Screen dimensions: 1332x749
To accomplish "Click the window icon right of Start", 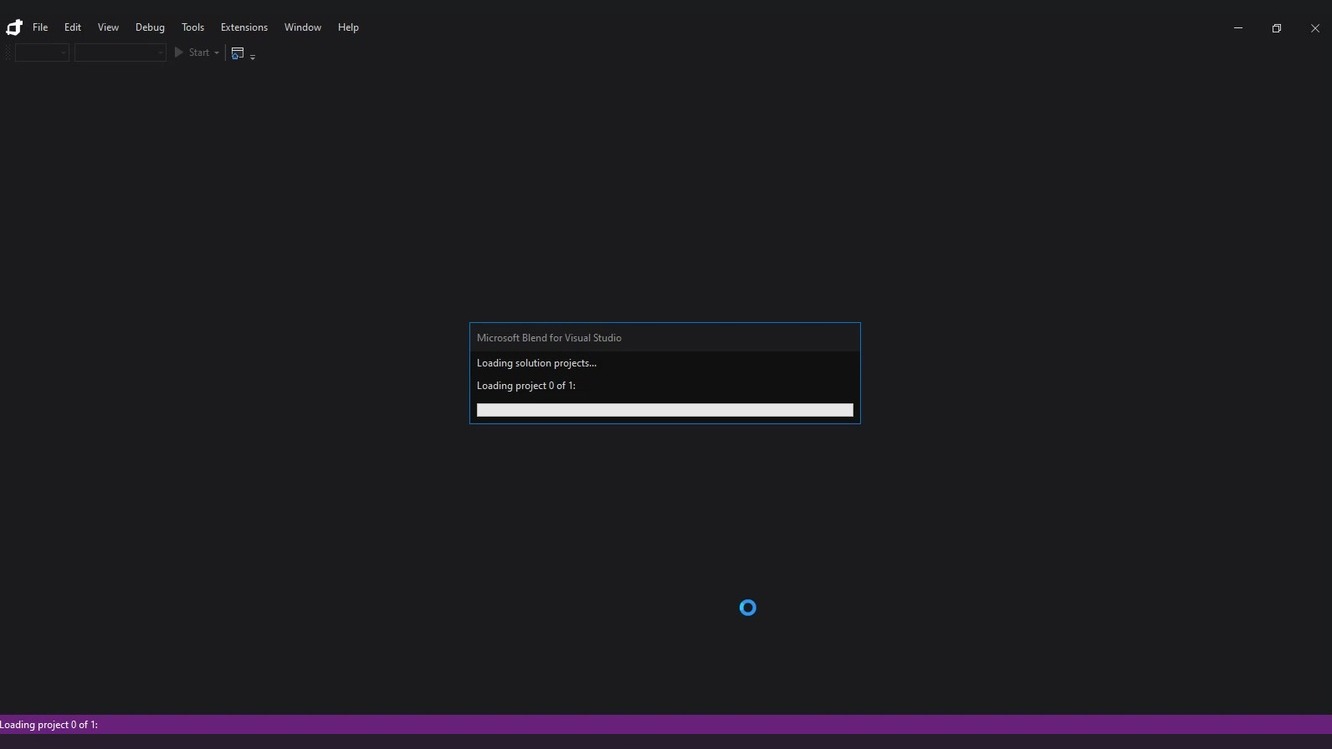I will 238,53.
